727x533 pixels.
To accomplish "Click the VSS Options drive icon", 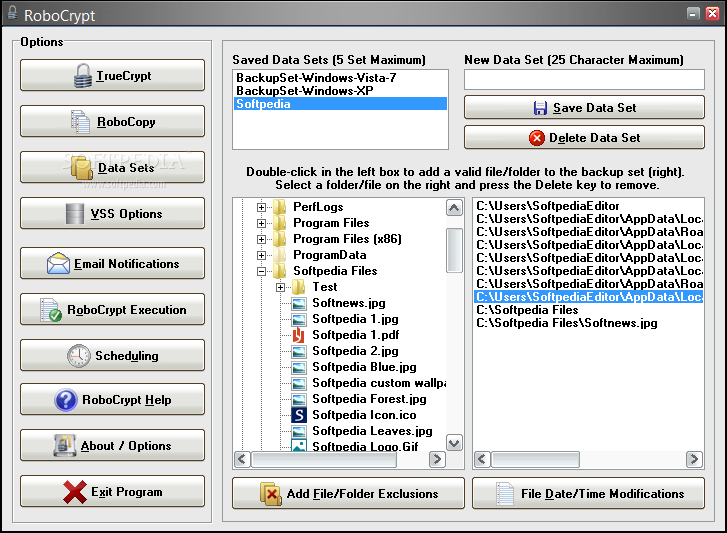I will [x=75, y=214].
